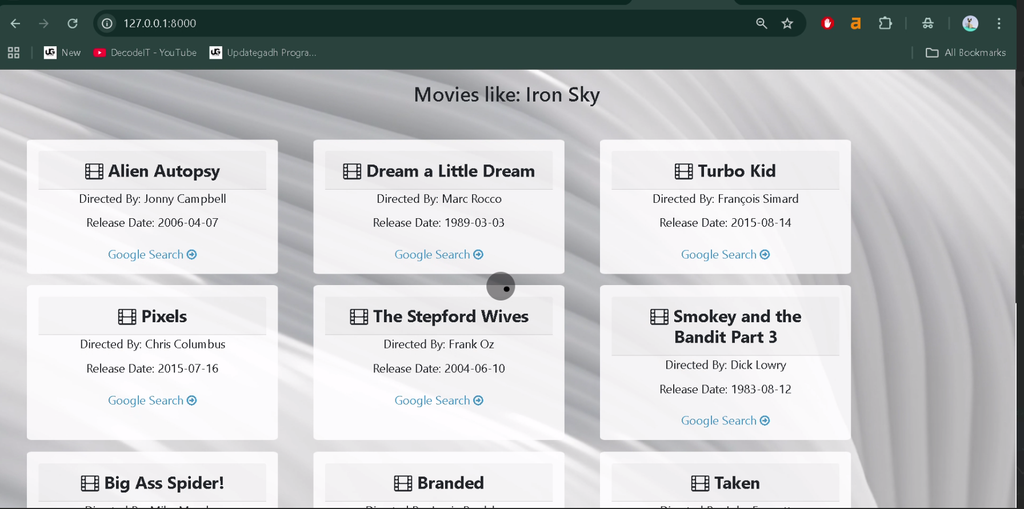1024x509 pixels.
Task: Open Google Search for The Stepford Wives
Action: pos(439,401)
